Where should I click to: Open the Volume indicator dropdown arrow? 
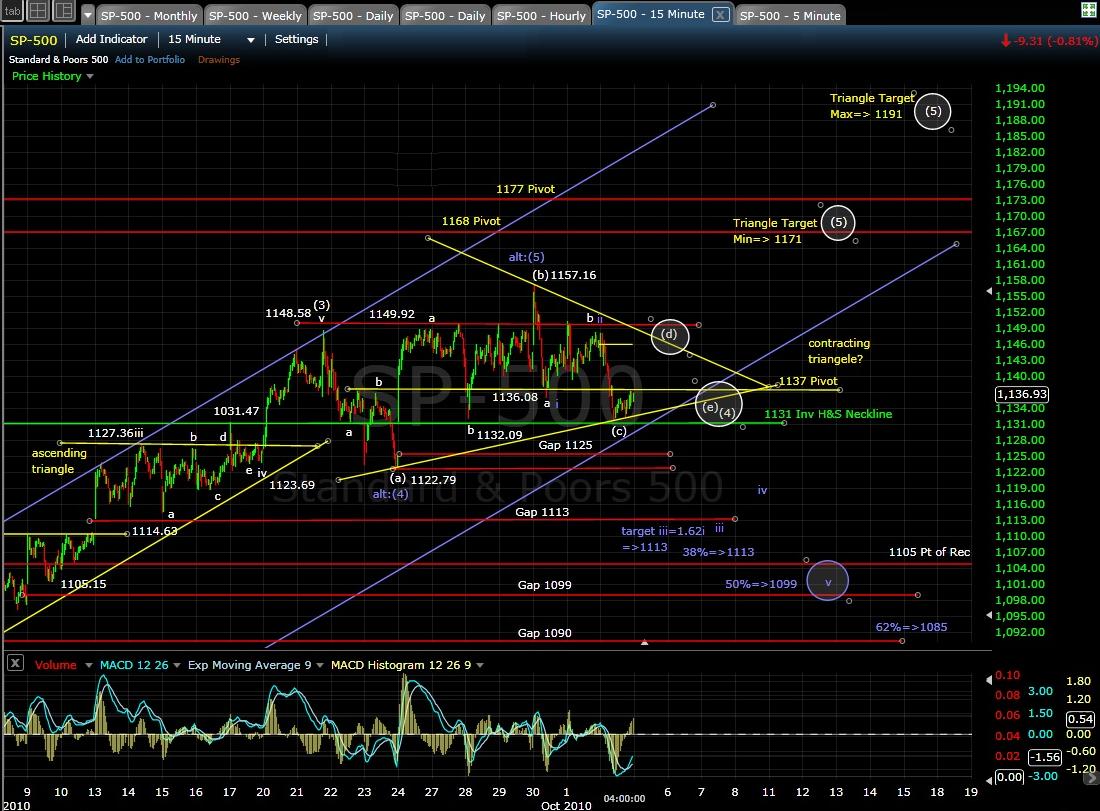pos(88,665)
